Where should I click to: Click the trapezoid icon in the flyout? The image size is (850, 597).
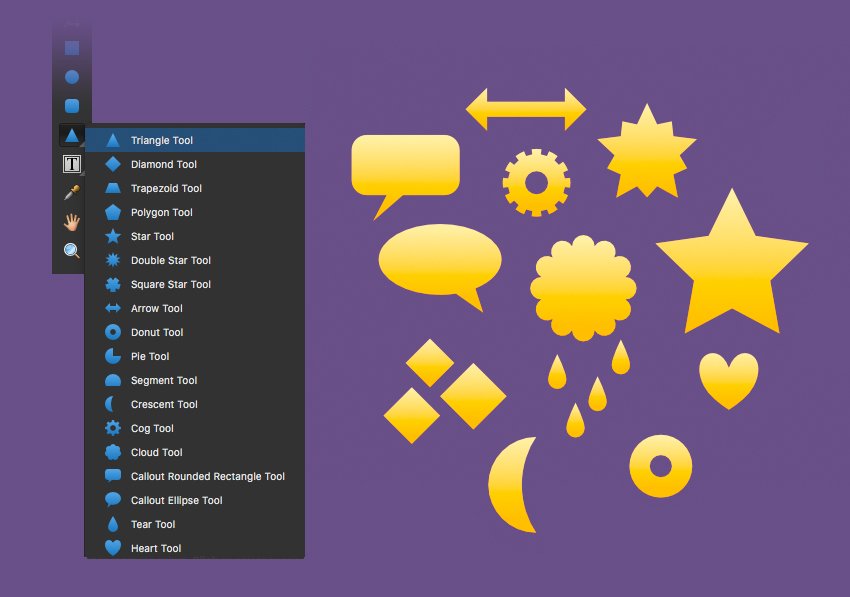tap(113, 188)
